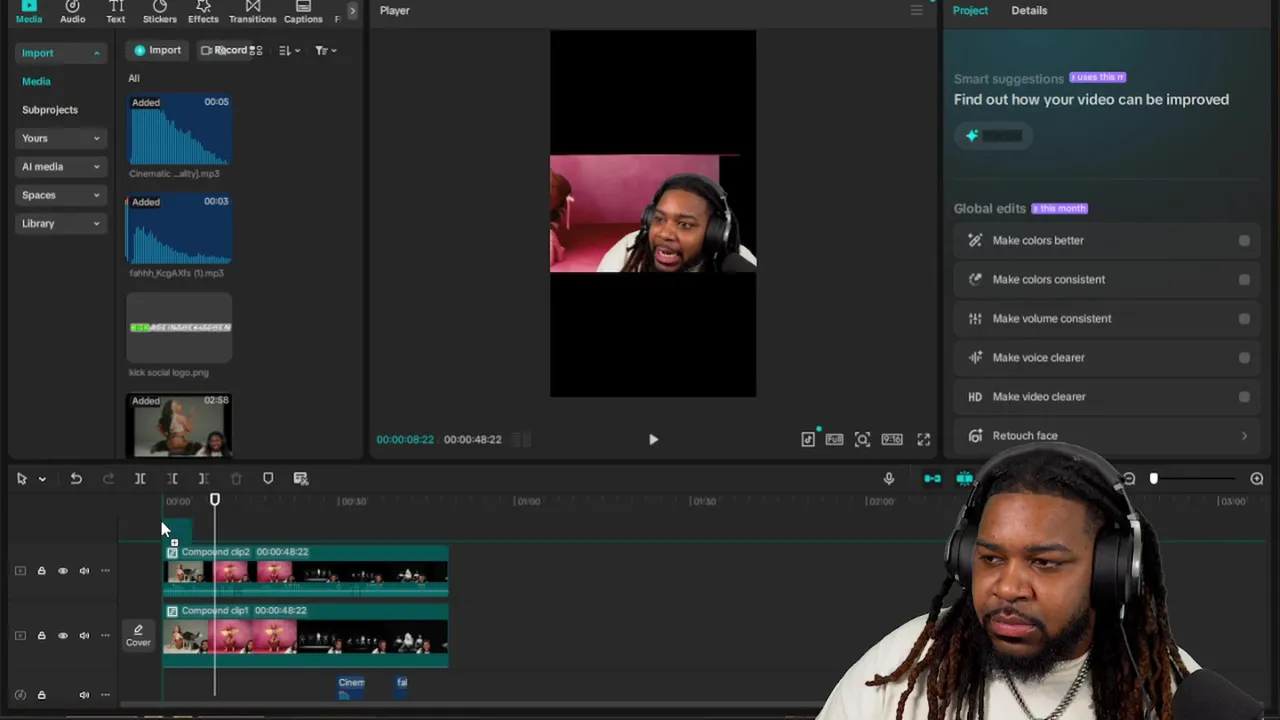Screen dimensions: 1280x720
Task: Enable Make colors consistent checkbox
Action: coord(1244,280)
